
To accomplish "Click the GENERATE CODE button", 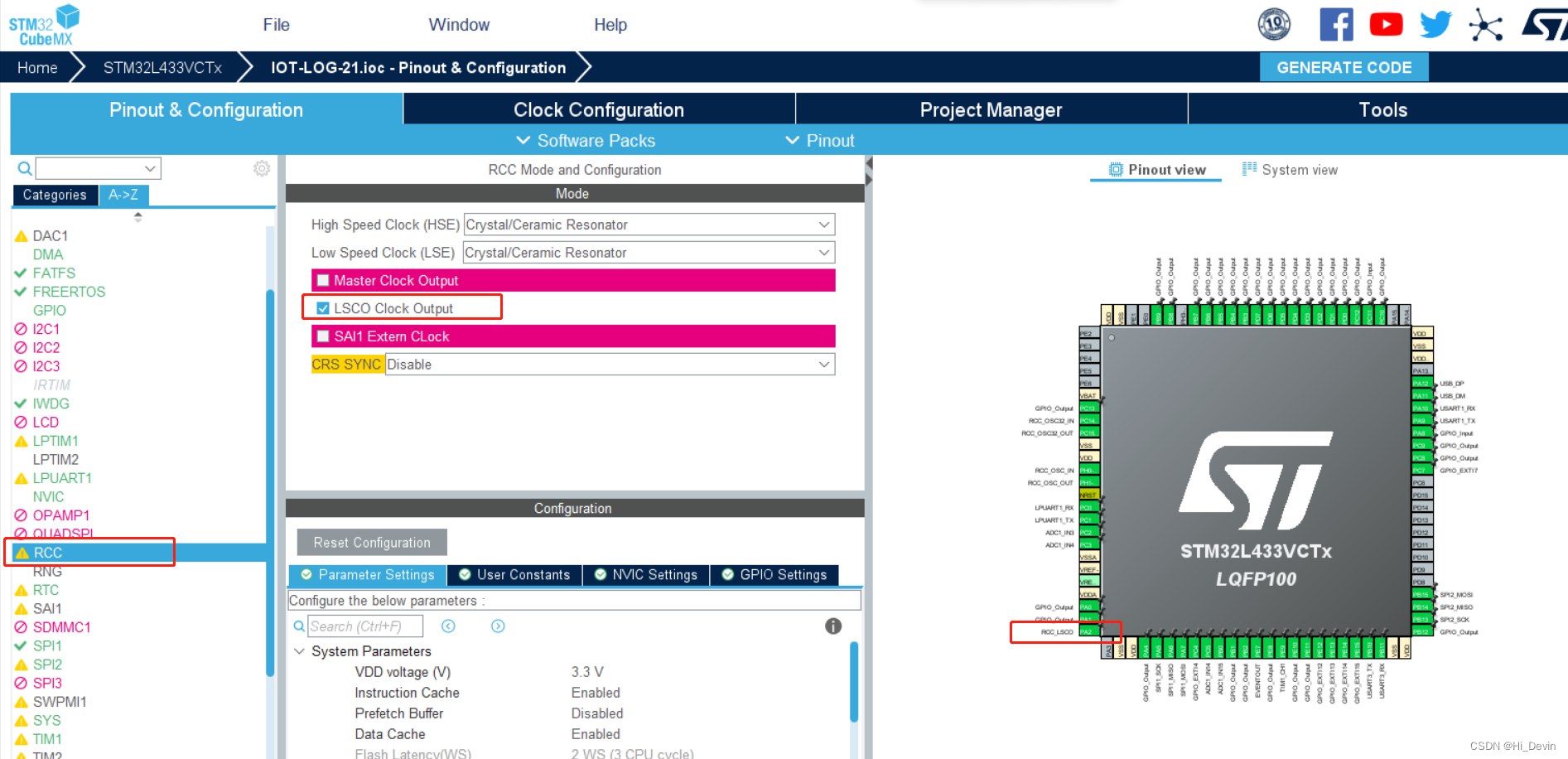I will pos(1344,67).
